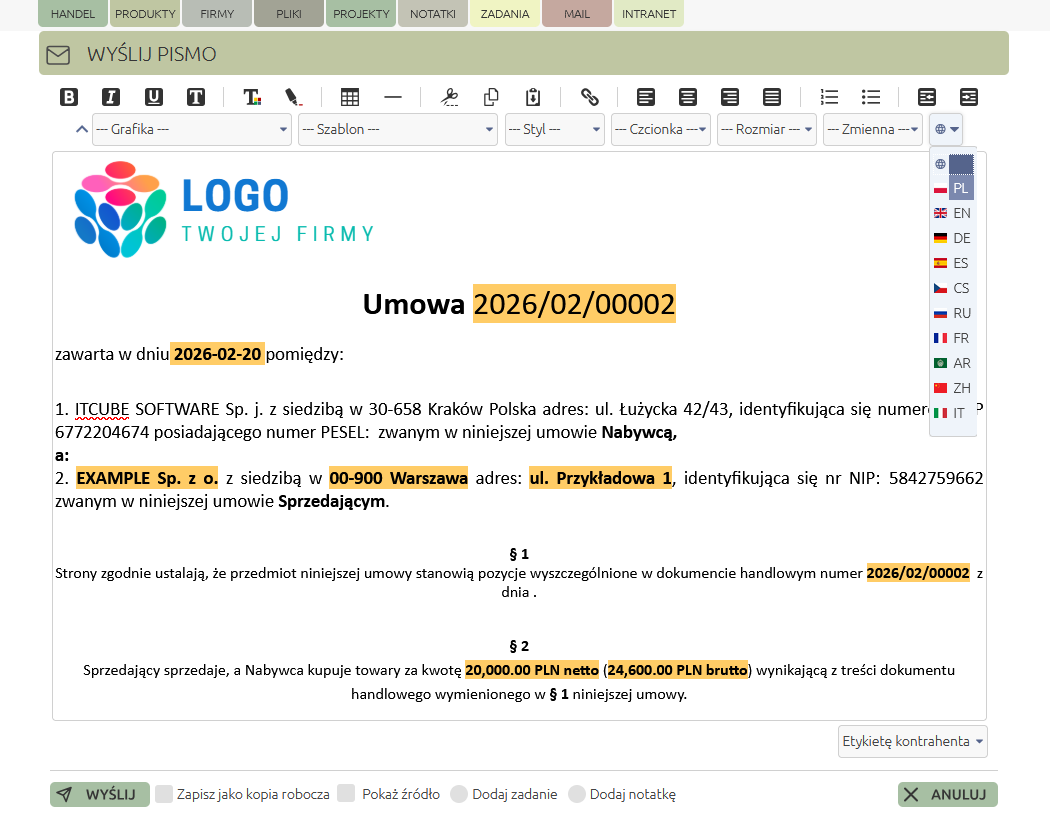Insert a table into the document

(x=350, y=97)
